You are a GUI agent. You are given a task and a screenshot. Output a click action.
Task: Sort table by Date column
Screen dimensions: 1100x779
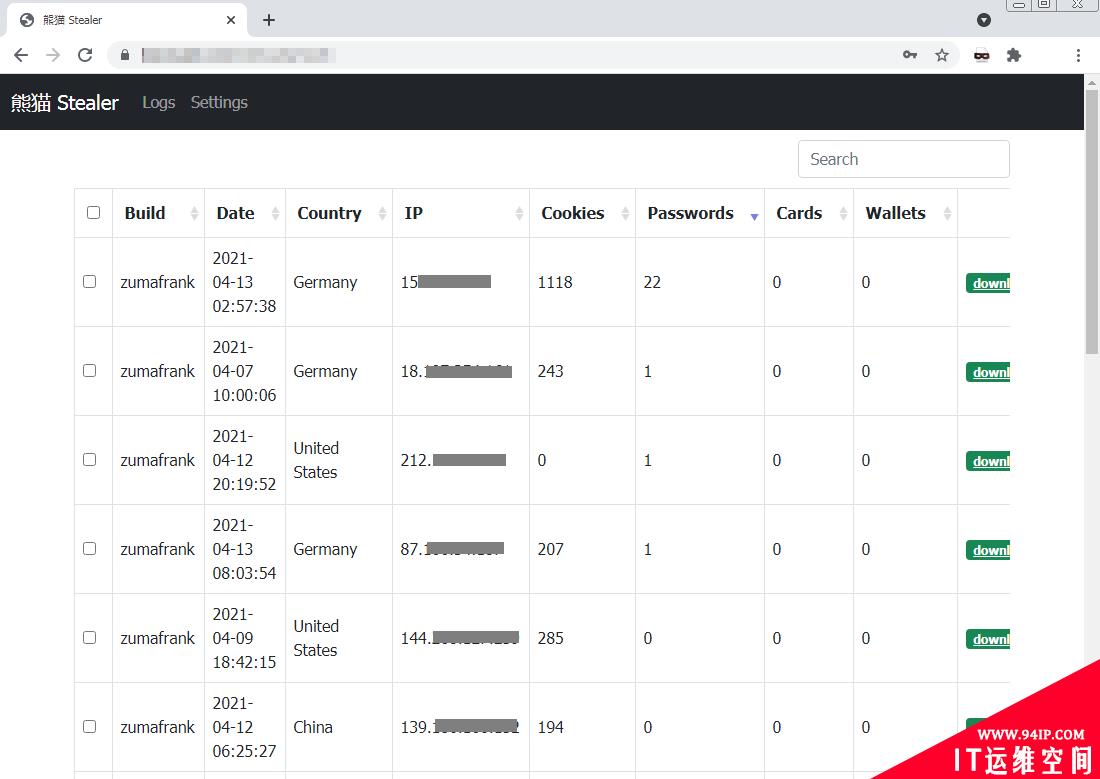(x=245, y=213)
